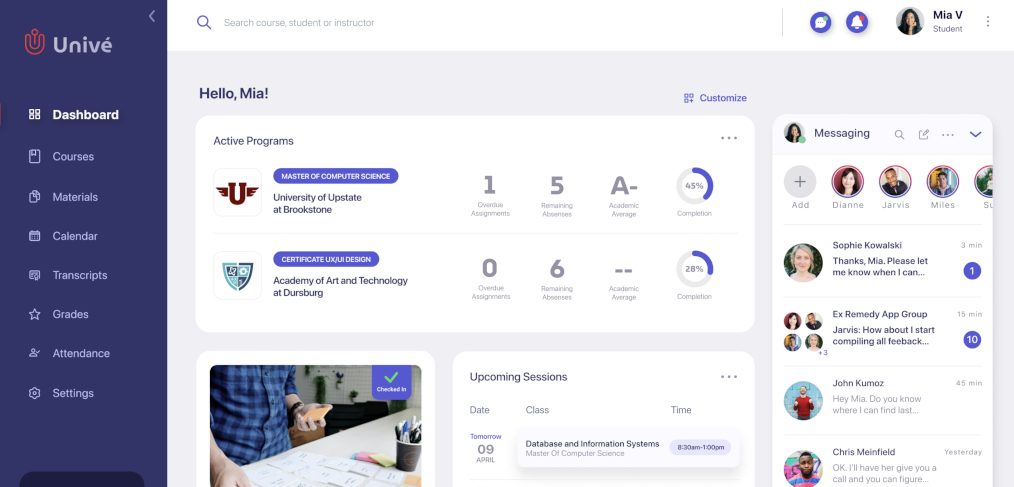Click the 6 Remaining Absences stat
1014x487 pixels.
click(x=557, y=278)
